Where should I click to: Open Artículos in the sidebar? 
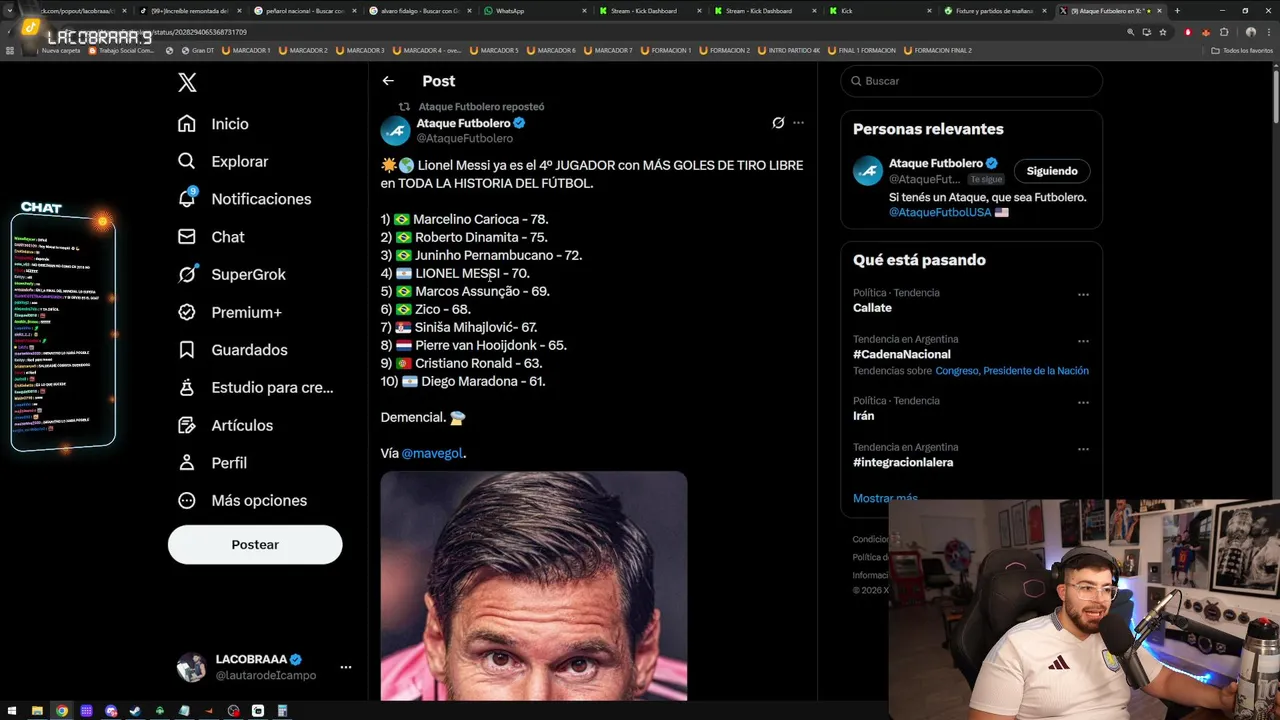225,425
